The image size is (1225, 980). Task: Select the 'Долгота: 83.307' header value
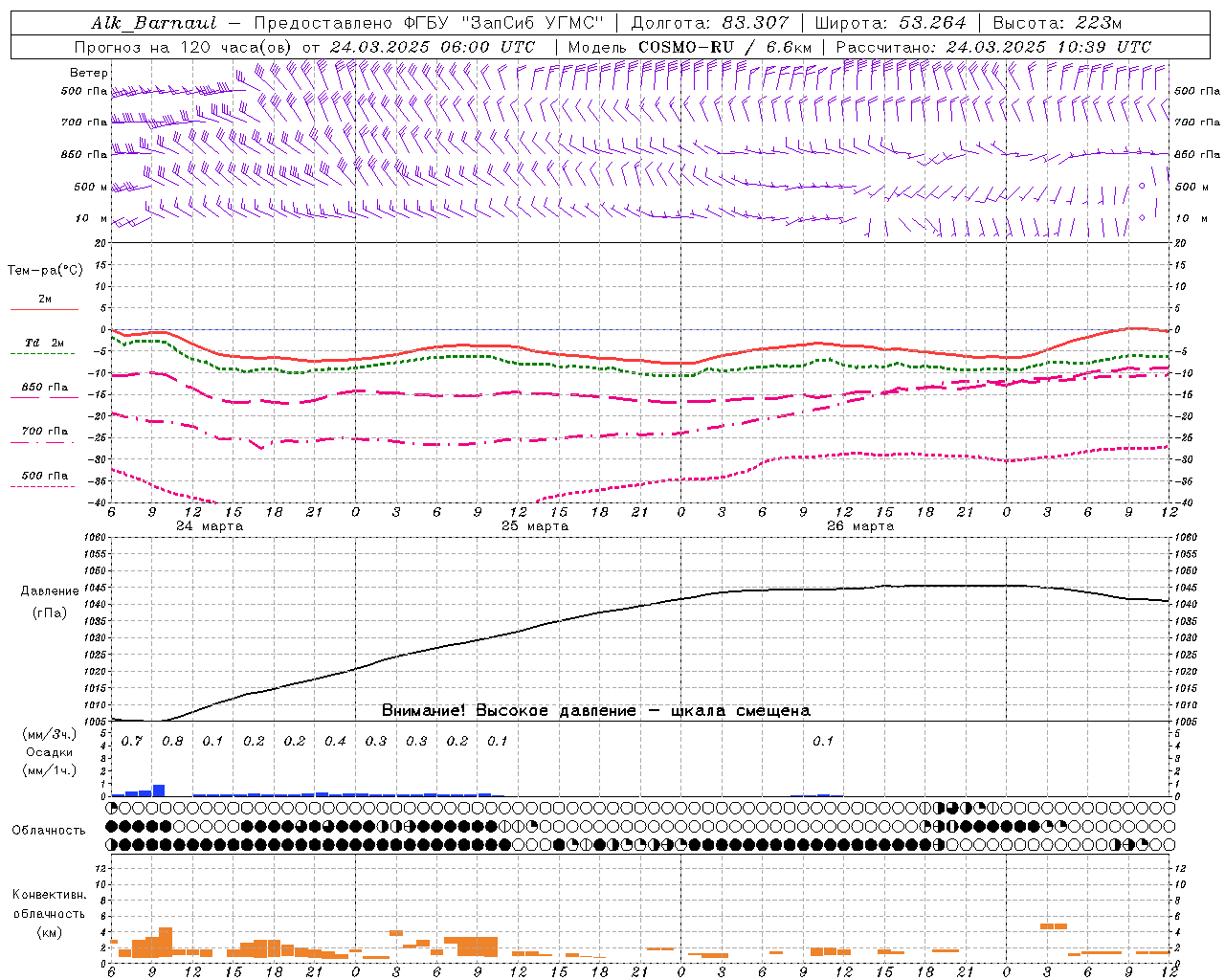click(x=710, y=23)
